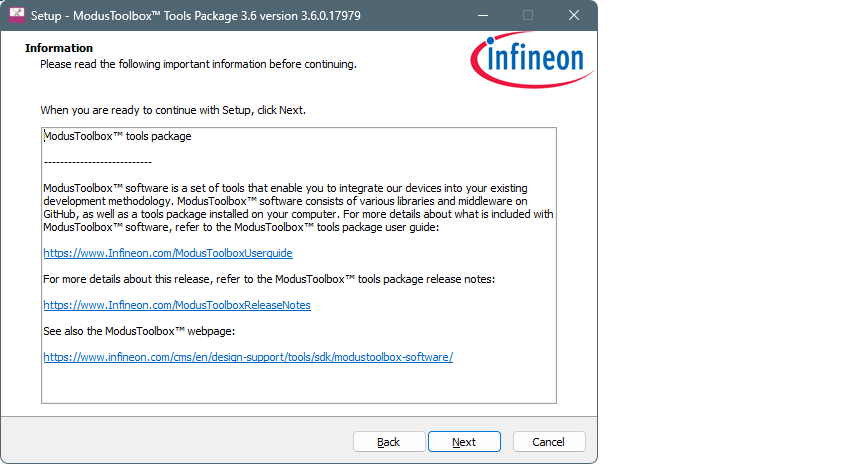865x464 pixels.
Task: Click 'When you are ready to continue' text
Action: [173, 110]
